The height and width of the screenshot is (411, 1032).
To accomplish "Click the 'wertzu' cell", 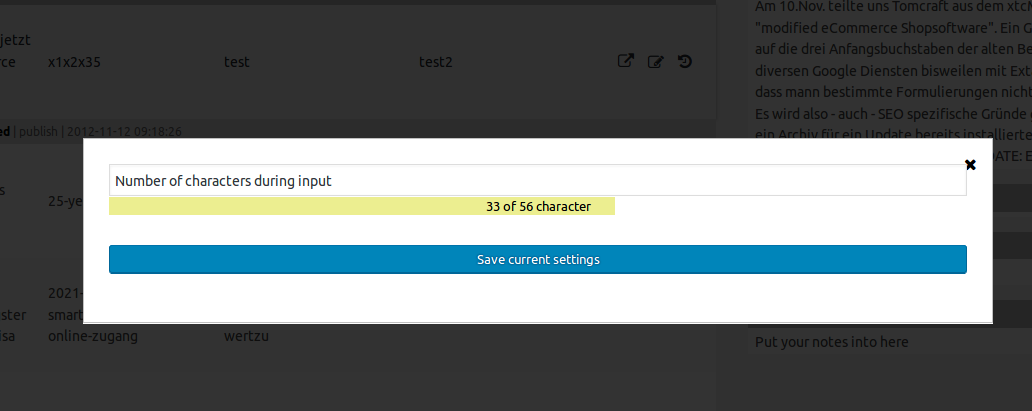I will coord(246,337).
